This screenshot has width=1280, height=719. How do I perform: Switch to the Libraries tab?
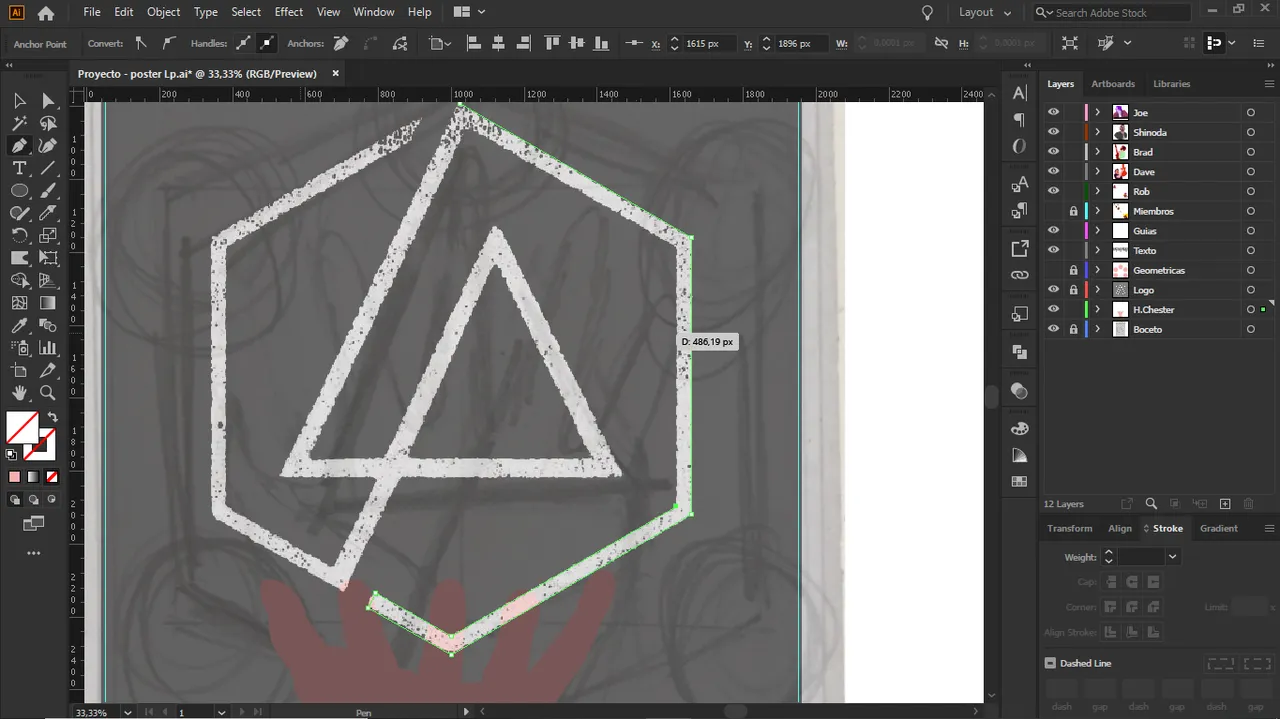click(x=1172, y=84)
